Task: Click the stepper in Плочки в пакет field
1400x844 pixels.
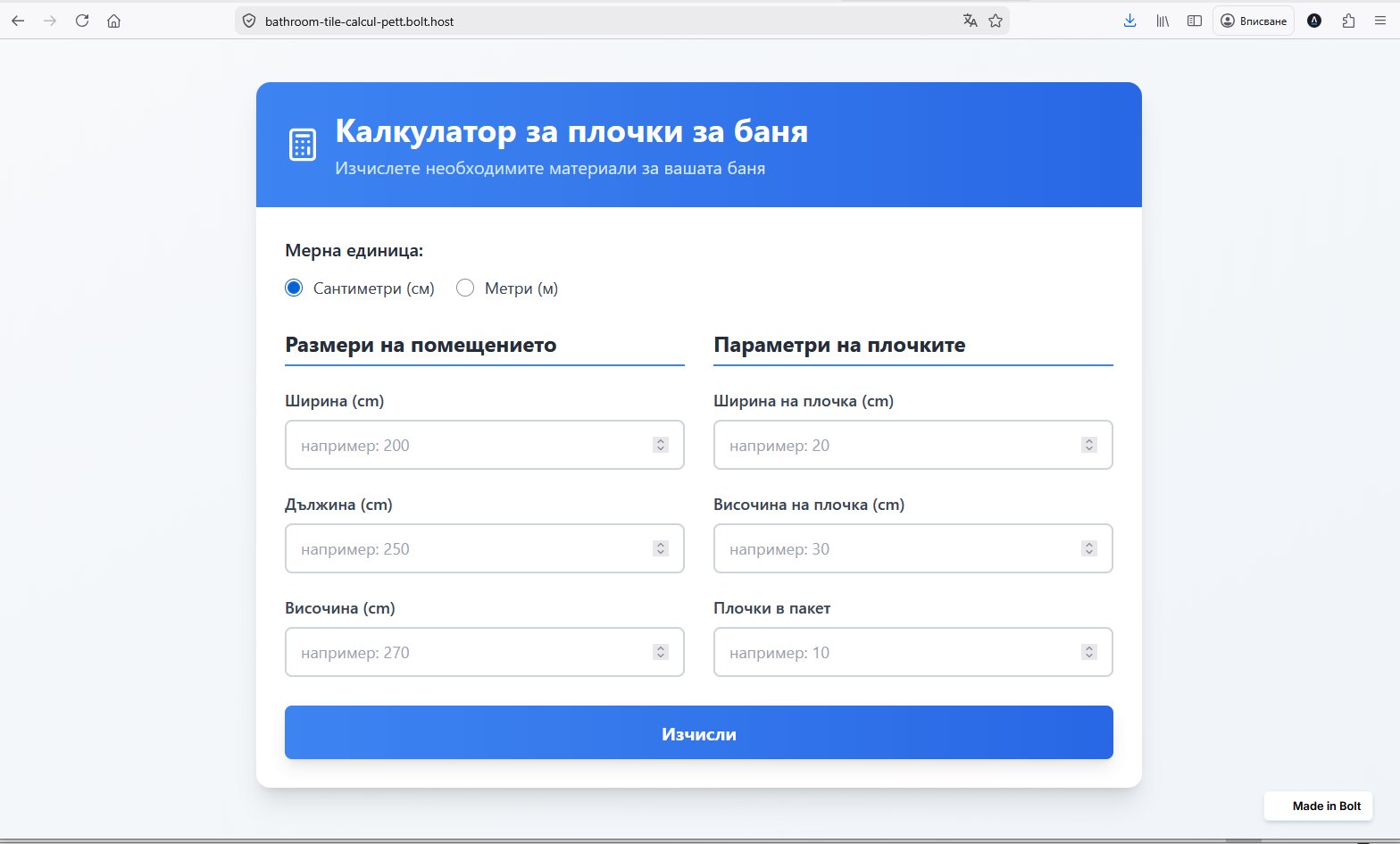Action: click(x=1089, y=652)
